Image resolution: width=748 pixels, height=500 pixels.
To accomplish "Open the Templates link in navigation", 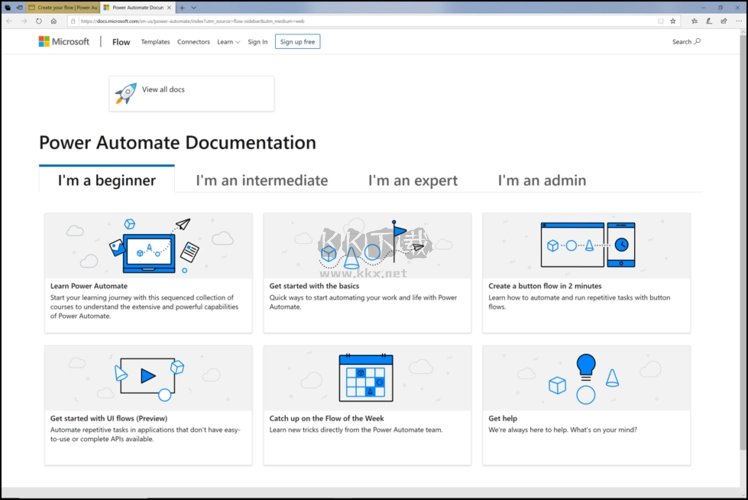I will pos(155,42).
